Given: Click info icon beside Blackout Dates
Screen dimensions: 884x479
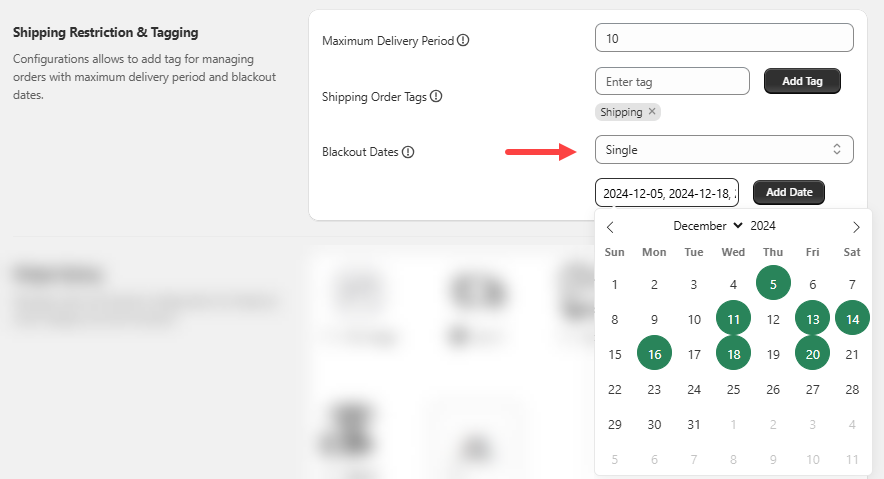Looking at the screenshot, I should click(x=408, y=152).
